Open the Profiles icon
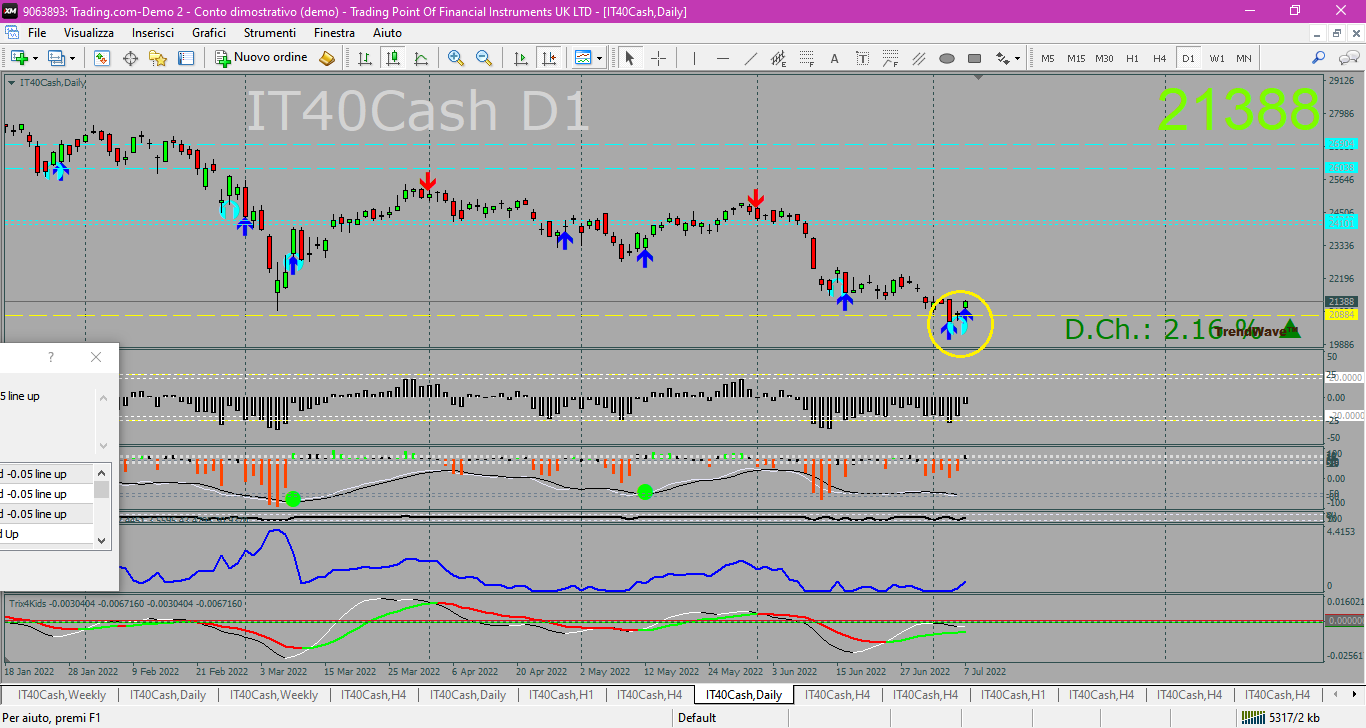Viewport: 1366px width, 728px height. pos(57,58)
